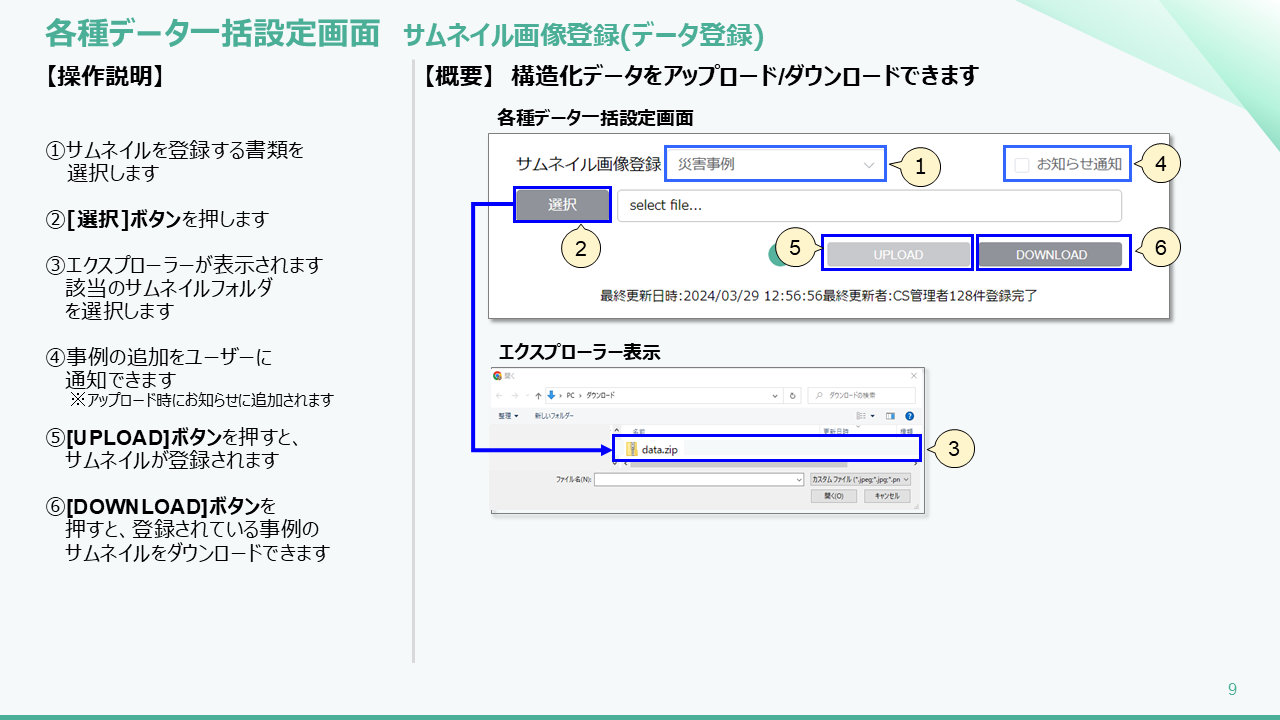Click the Chrome icon in the dialog title bar

[497, 376]
